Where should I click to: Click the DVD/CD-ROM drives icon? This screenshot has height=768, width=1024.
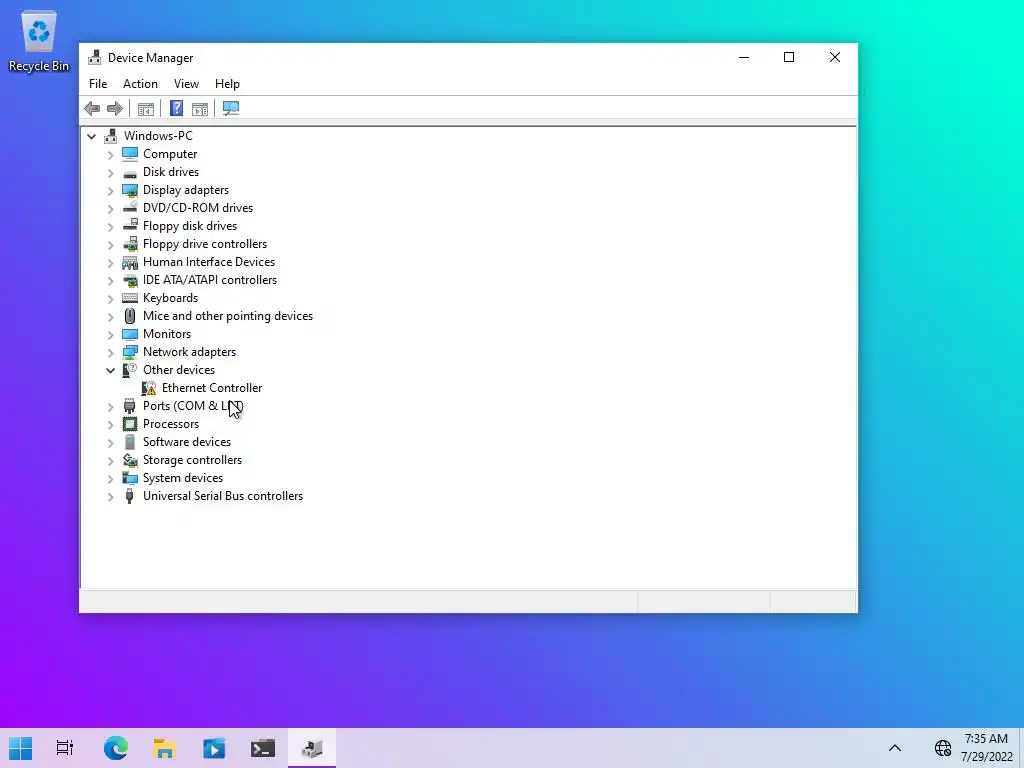coord(130,208)
